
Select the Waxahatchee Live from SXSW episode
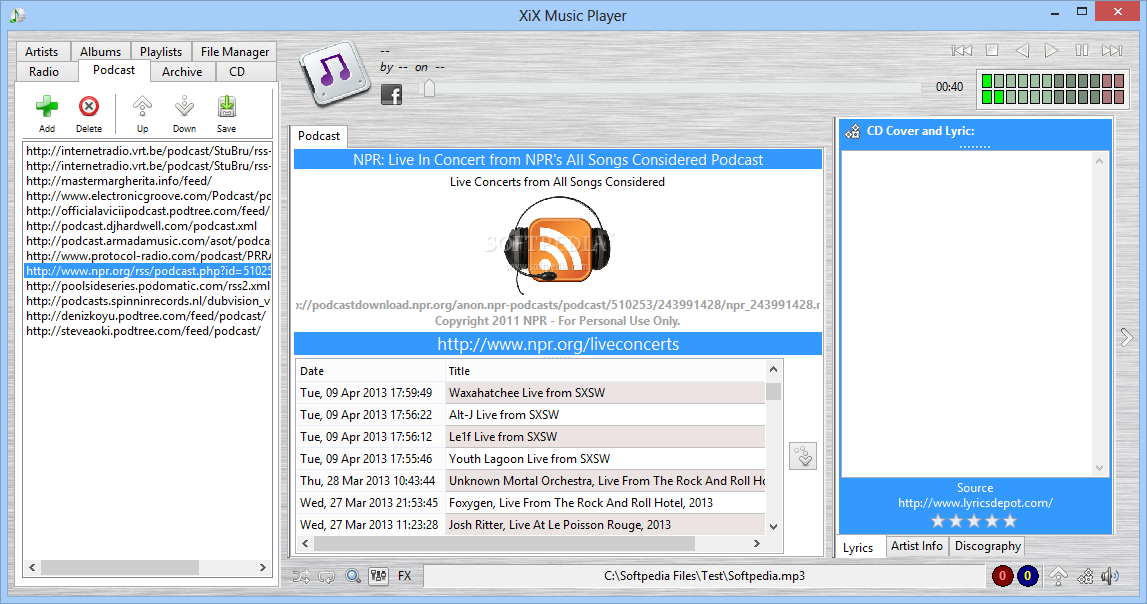click(530, 393)
